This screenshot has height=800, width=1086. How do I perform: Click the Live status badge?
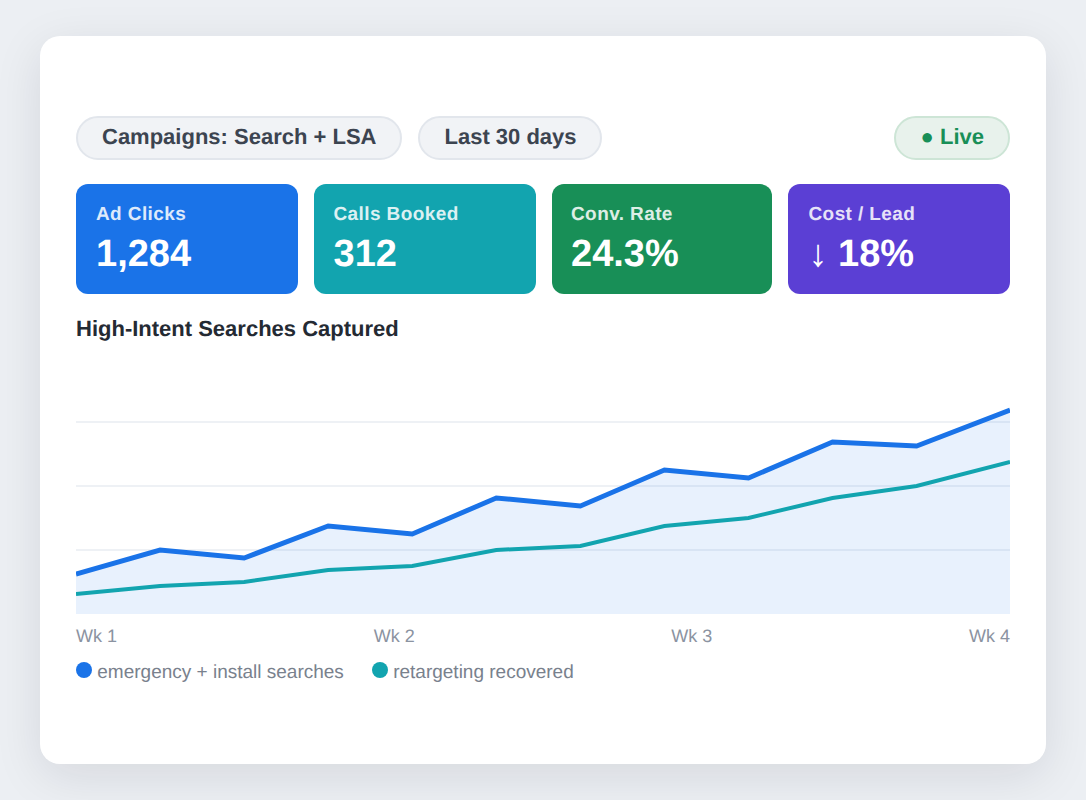tap(952, 137)
